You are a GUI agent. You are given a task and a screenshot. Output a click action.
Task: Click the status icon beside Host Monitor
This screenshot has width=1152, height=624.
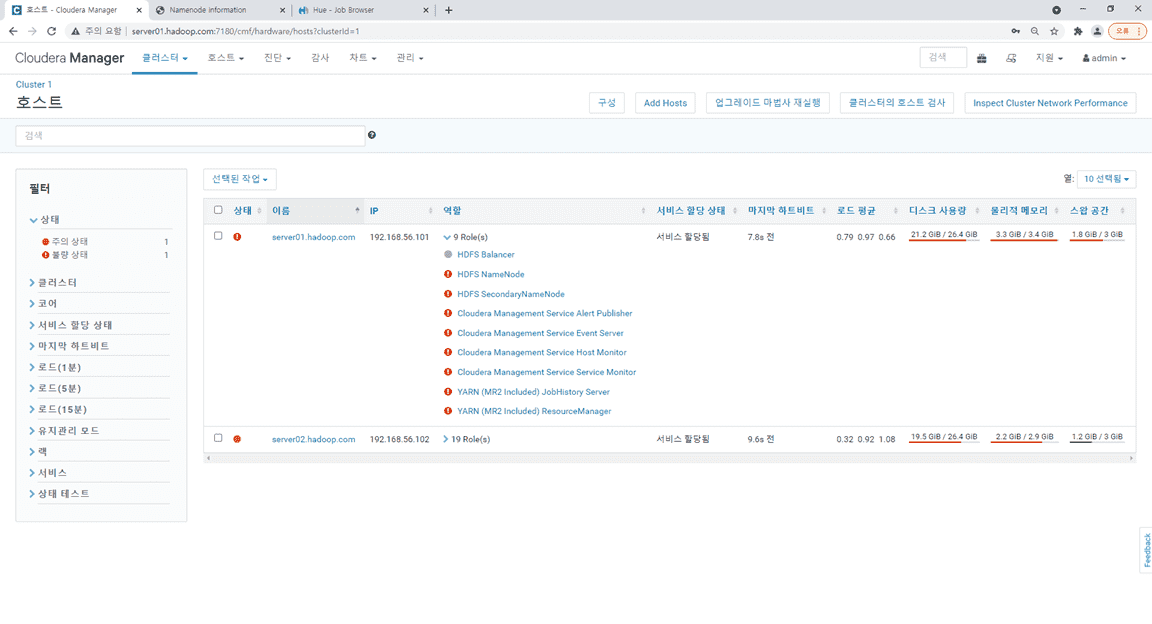tap(448, 353)
